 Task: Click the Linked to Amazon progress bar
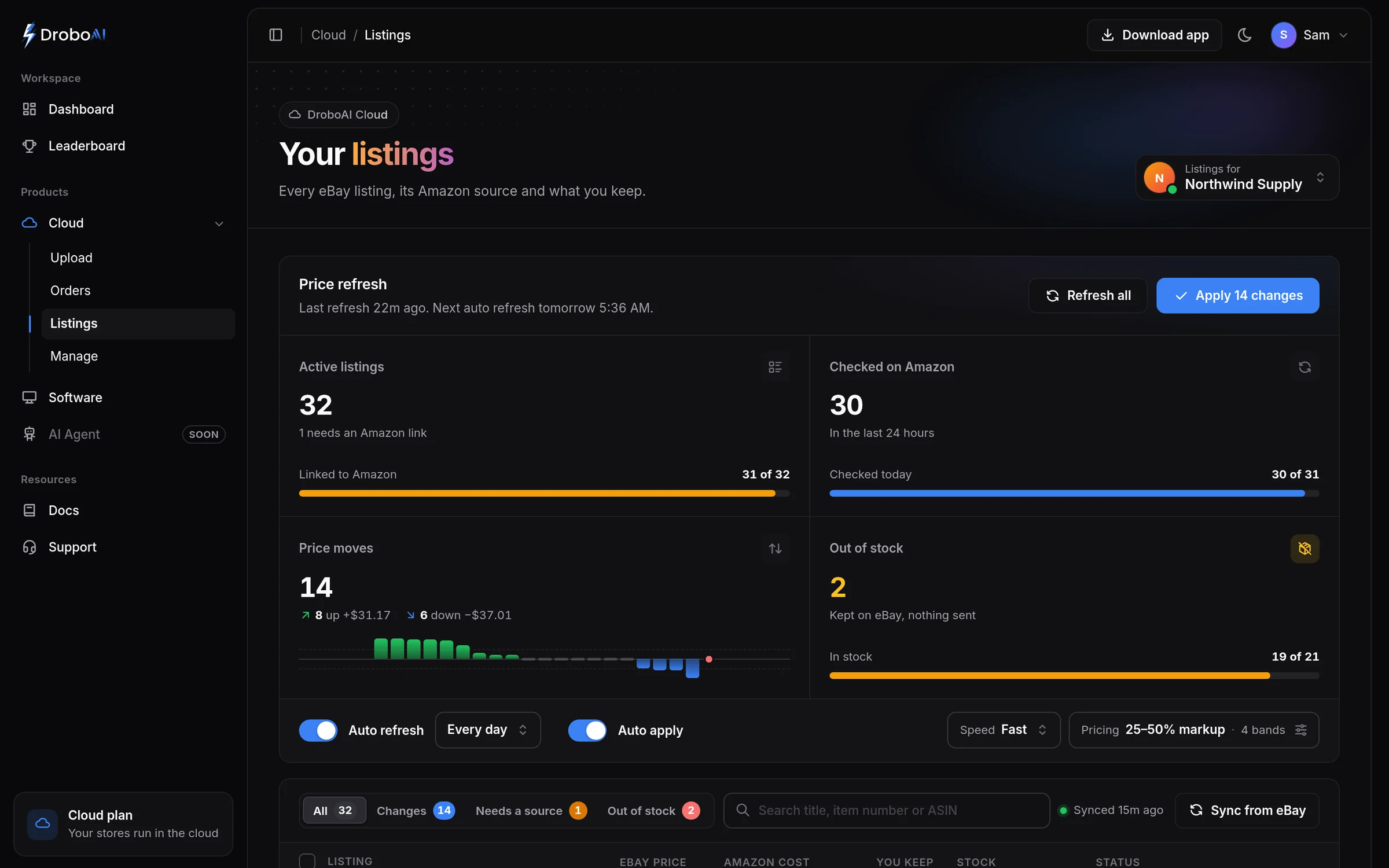pos(544,494)
